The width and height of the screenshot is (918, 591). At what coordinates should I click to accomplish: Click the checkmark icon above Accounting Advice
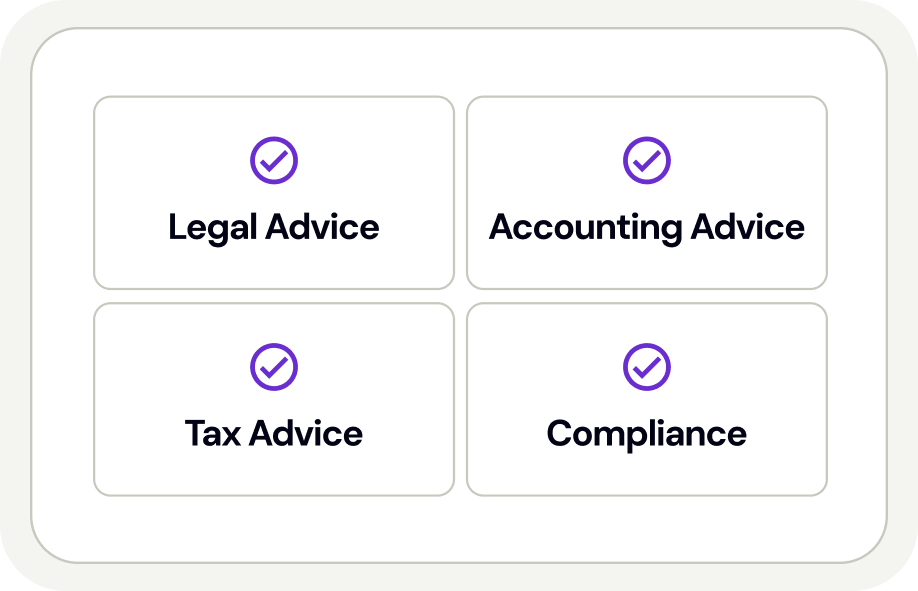tap(647, 160)
